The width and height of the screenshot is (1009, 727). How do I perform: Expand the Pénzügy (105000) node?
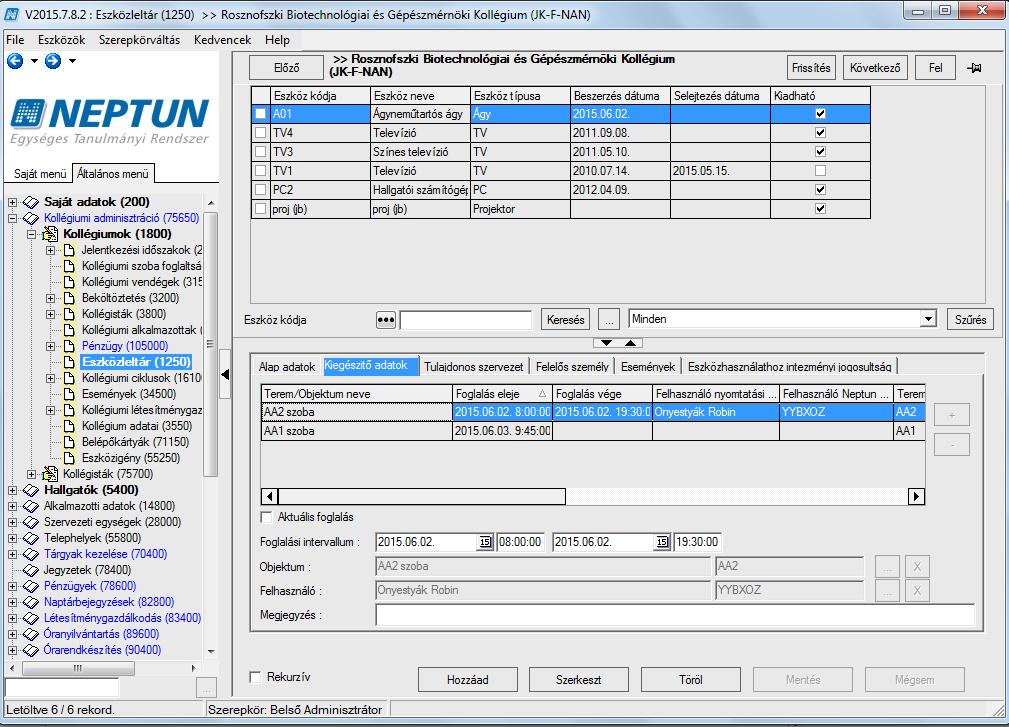[x=50, y=346]
